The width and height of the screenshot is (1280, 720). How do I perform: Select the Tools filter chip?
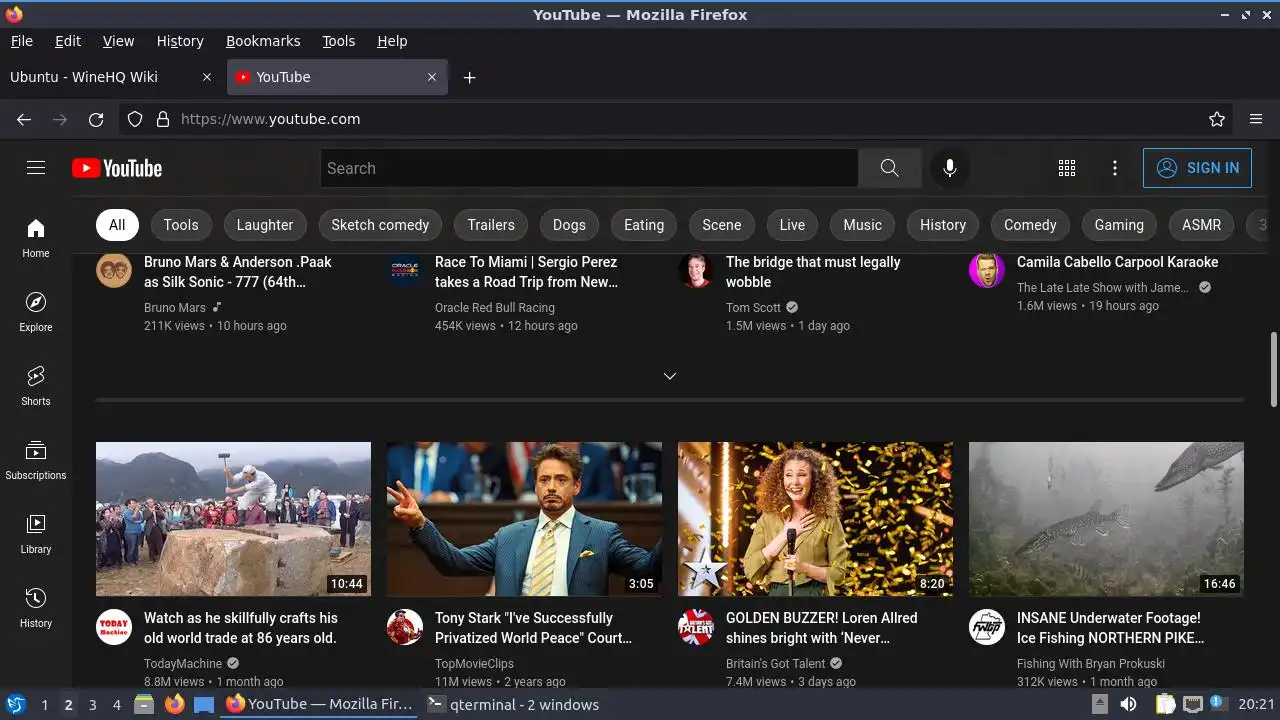(181, 225)
